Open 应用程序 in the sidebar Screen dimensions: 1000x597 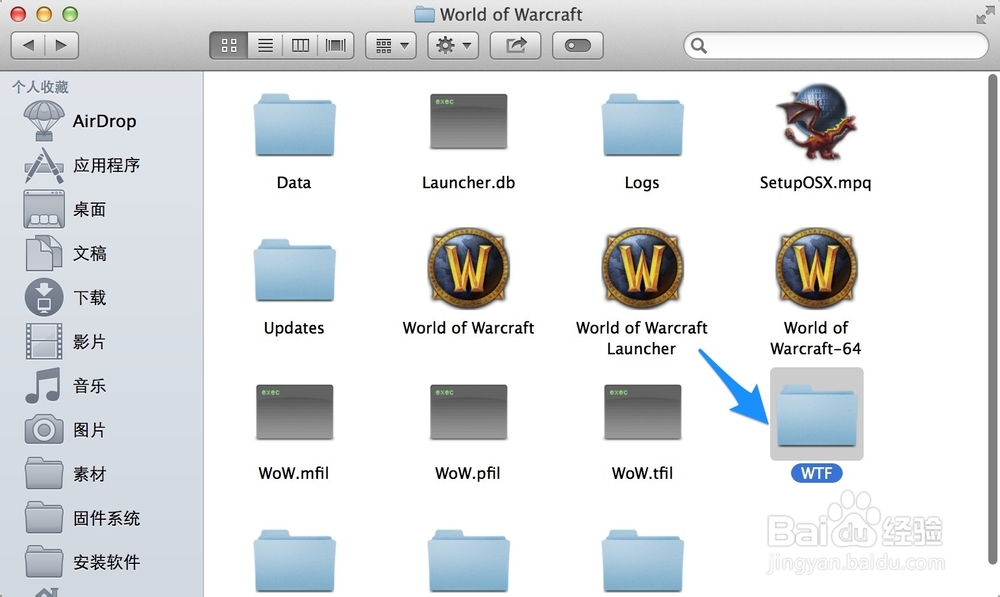81,165
